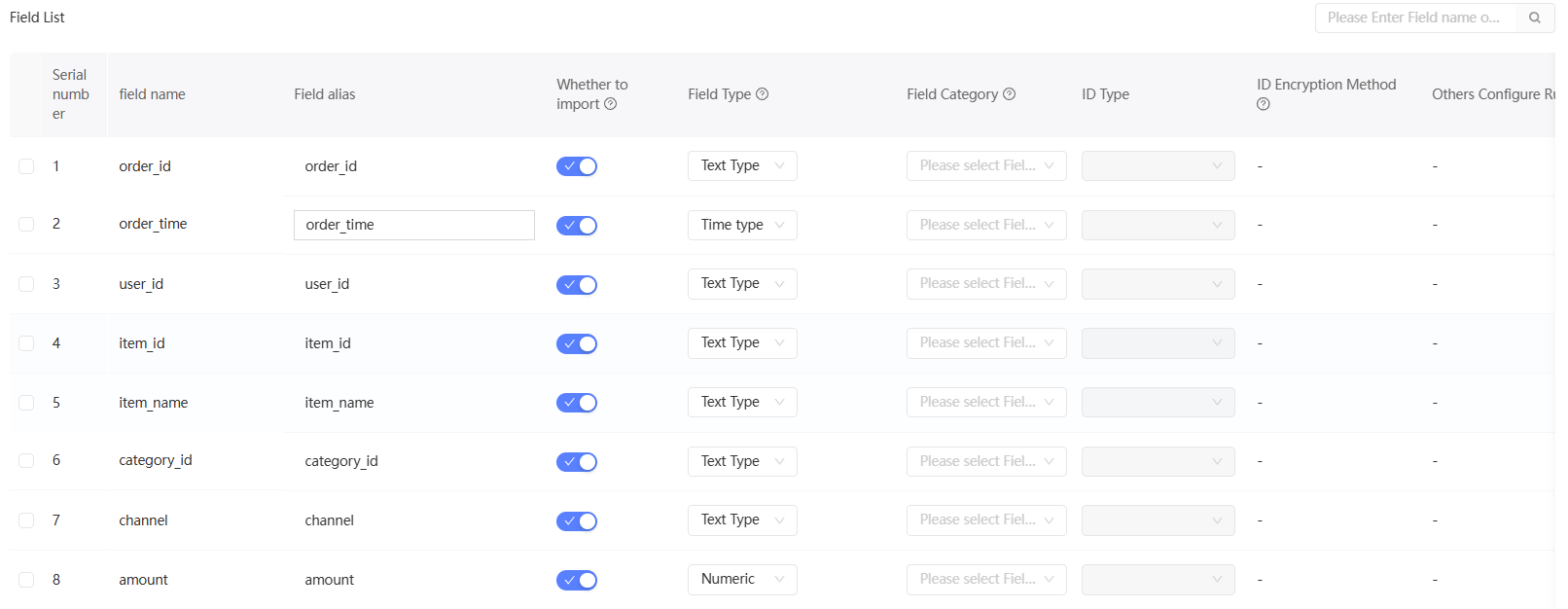Screen dimensions: 1568x609
Task: Open Text Type dropdown for channel row
Action: click(742, 520)
